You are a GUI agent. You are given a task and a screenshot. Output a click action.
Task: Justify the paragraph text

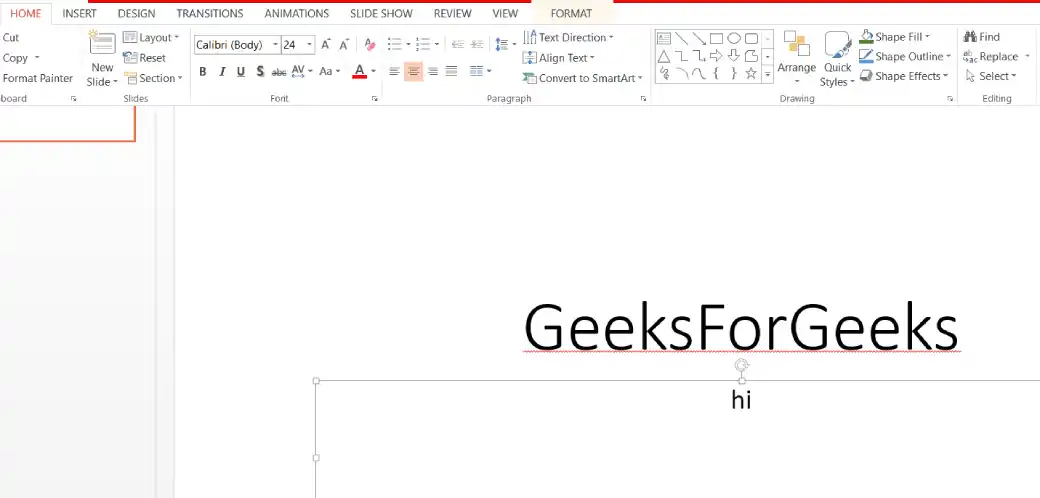tap(452, 71)
